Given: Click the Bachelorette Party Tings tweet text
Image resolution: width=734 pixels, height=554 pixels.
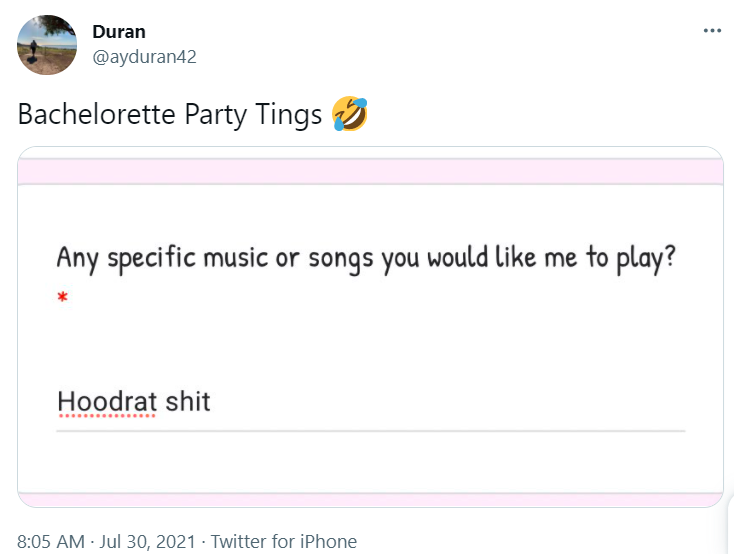Looking at the screenshot, I should 170,115.
